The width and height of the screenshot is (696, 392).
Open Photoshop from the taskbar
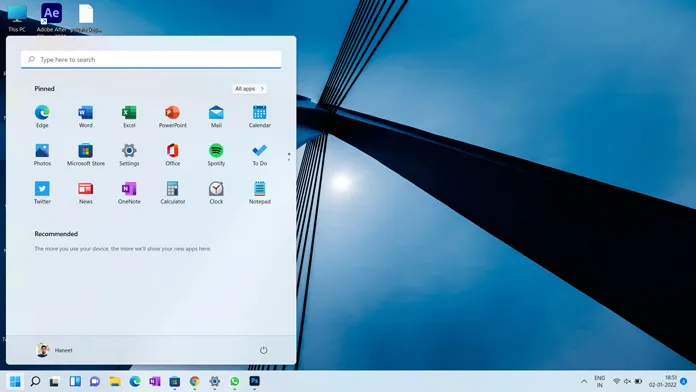point(254,381)
